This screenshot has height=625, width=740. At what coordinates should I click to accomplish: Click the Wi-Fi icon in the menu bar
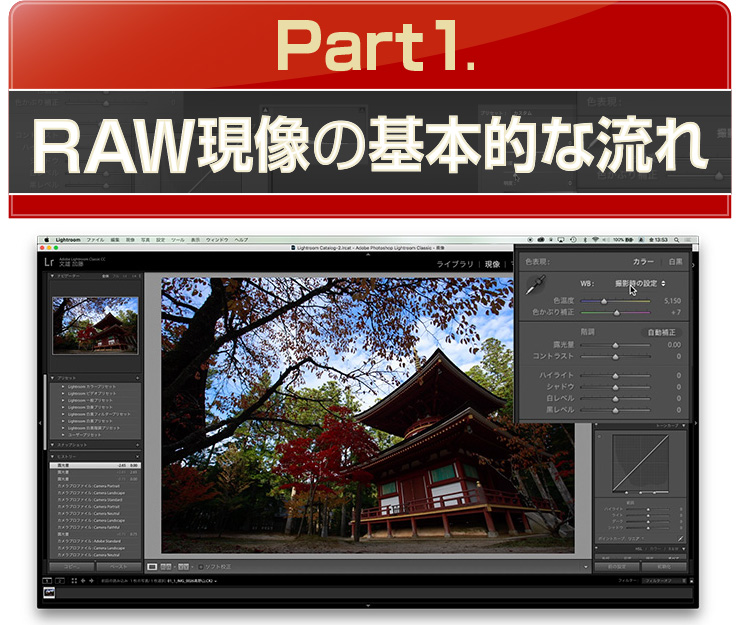coord(596,240)
